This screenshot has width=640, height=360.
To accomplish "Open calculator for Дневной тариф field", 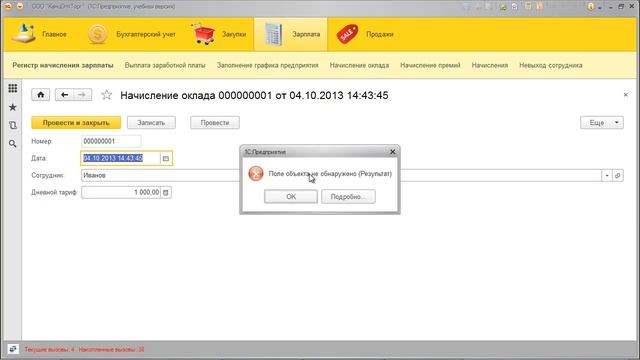I will point(166,192).
